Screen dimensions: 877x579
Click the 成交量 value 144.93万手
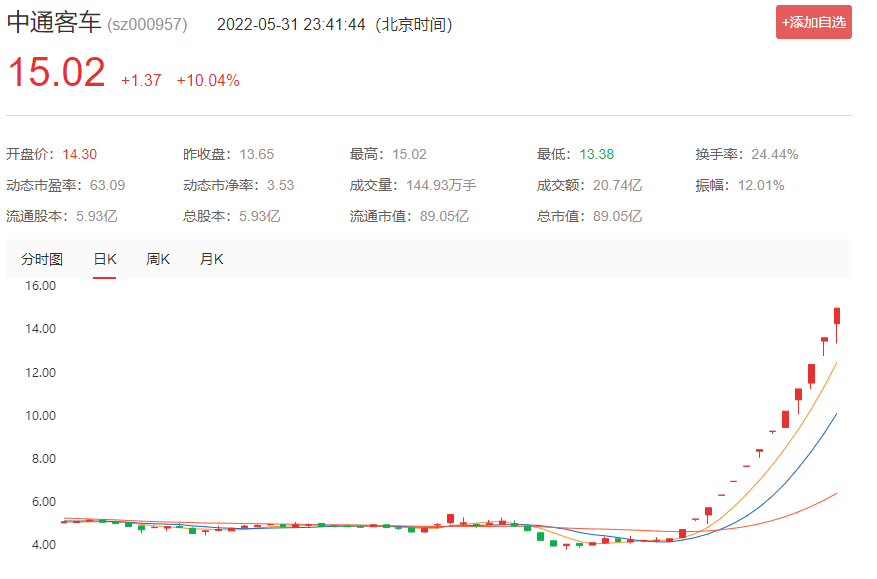coord(441,185)
